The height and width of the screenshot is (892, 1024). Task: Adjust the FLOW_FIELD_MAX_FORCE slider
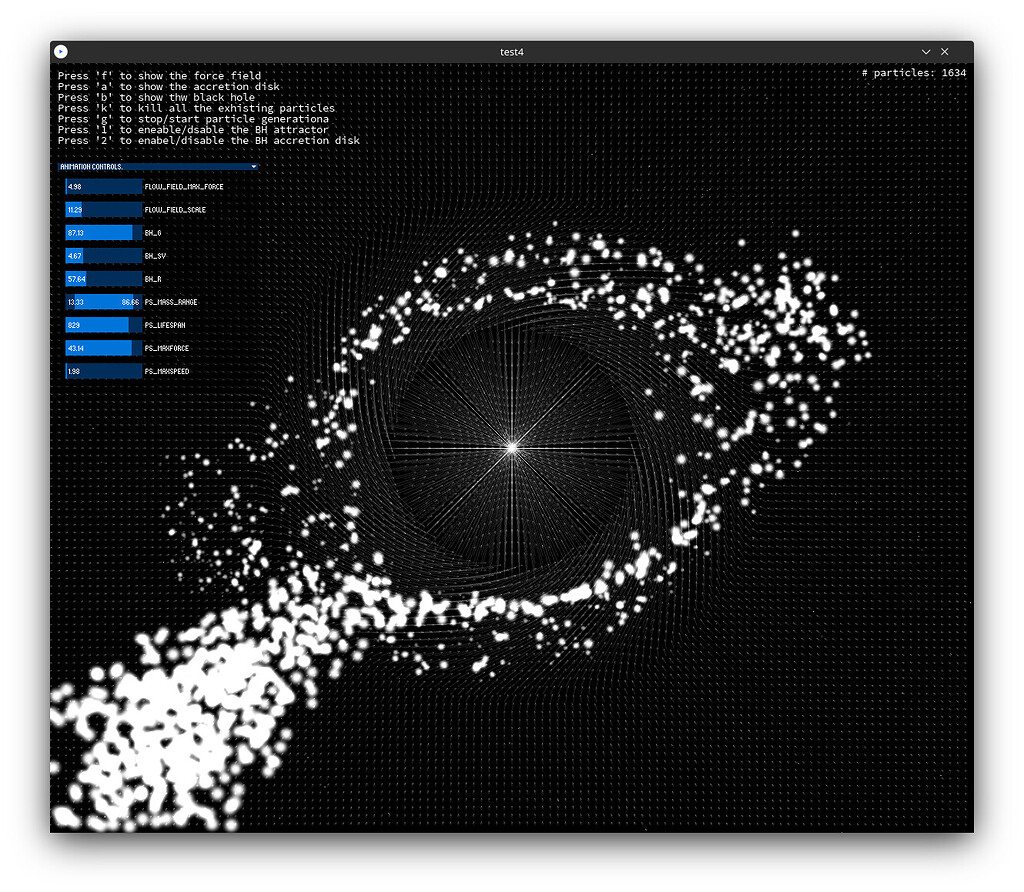click(x=103, y=186)
